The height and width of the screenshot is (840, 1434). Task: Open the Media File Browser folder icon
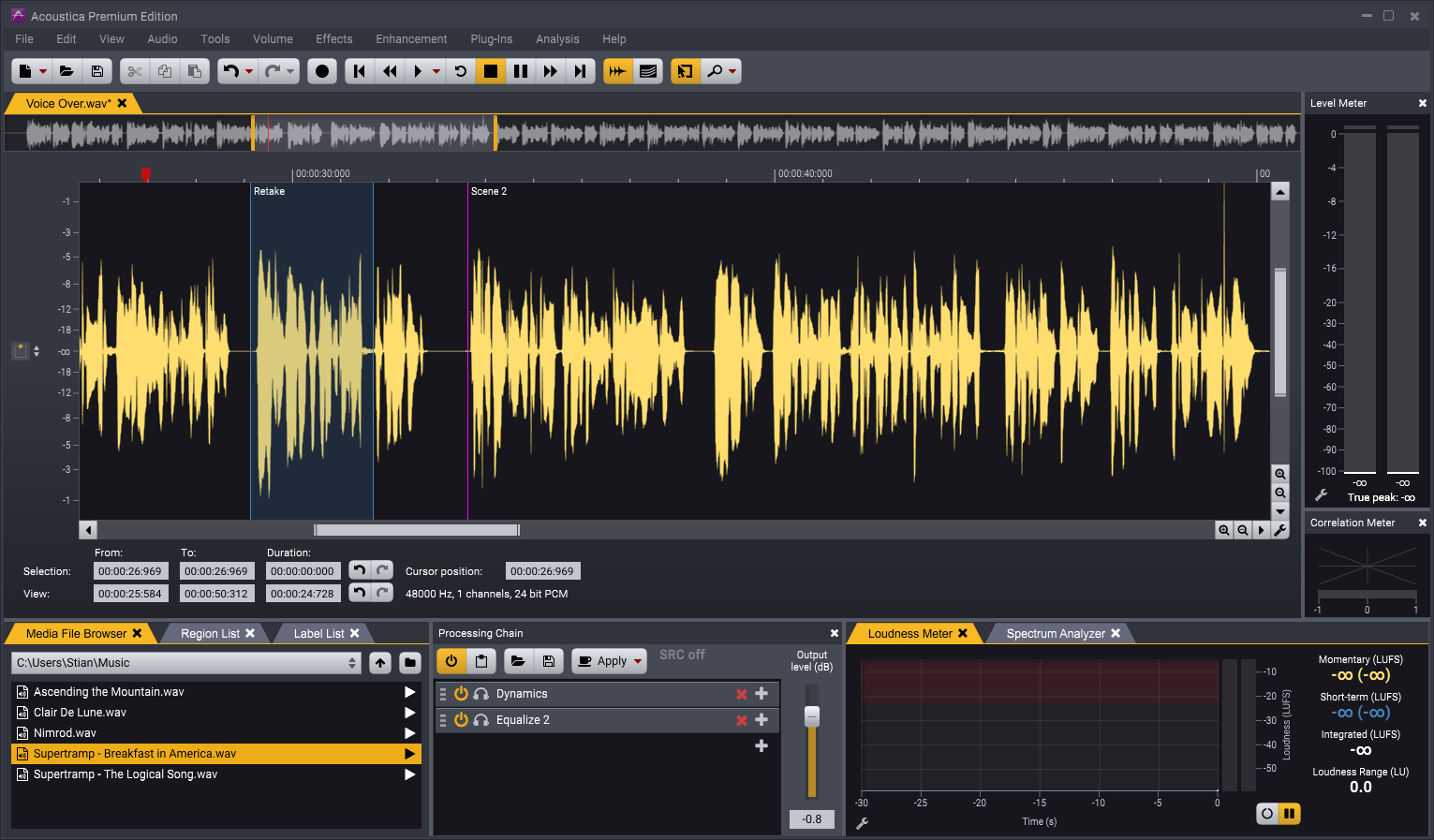pyautogui.click(x=409, y=662)
